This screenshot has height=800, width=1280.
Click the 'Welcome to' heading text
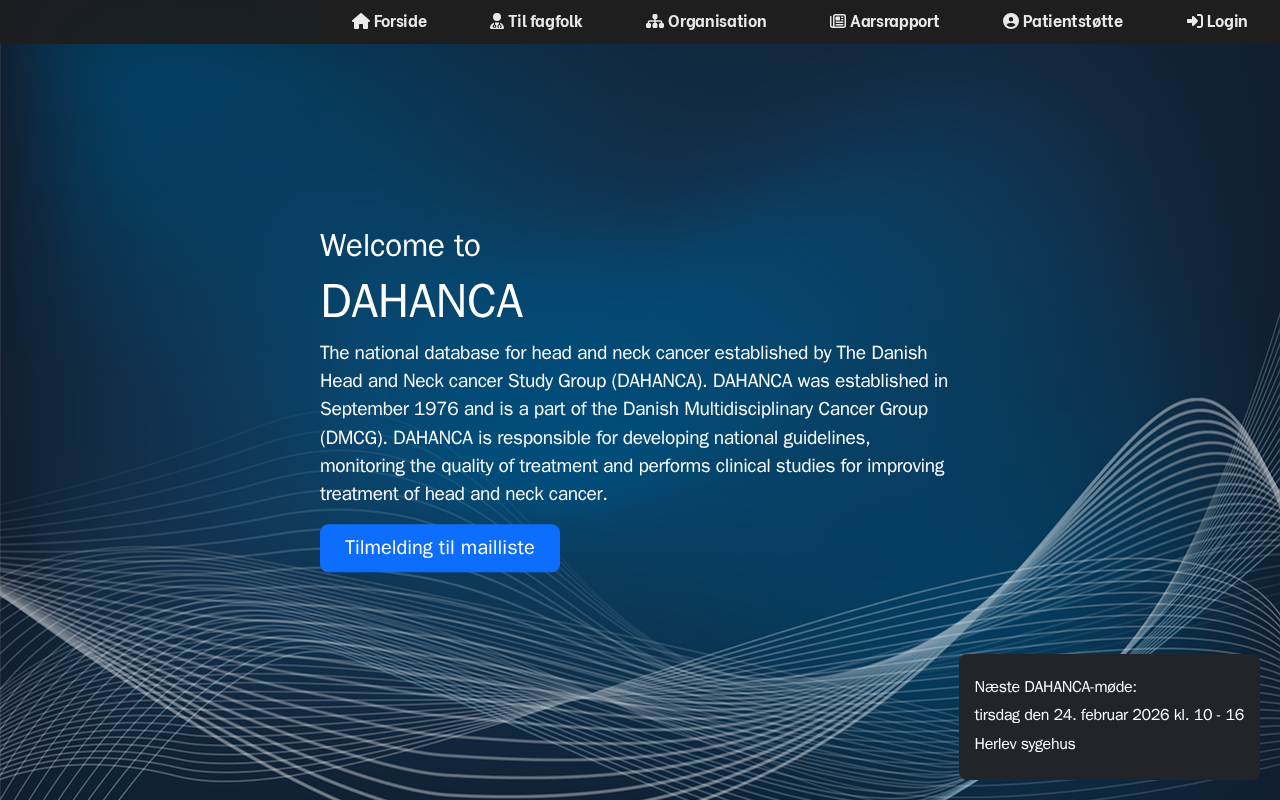click(400, 245)
